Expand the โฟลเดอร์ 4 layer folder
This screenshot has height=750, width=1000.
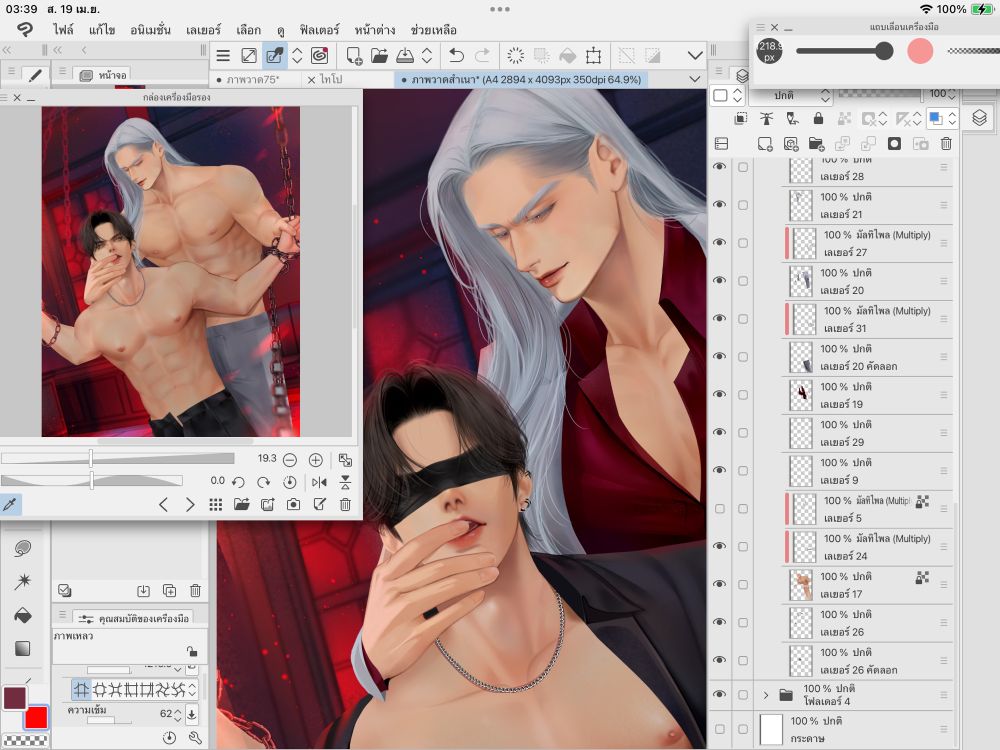pyautogui.click(x=766, y=695)
